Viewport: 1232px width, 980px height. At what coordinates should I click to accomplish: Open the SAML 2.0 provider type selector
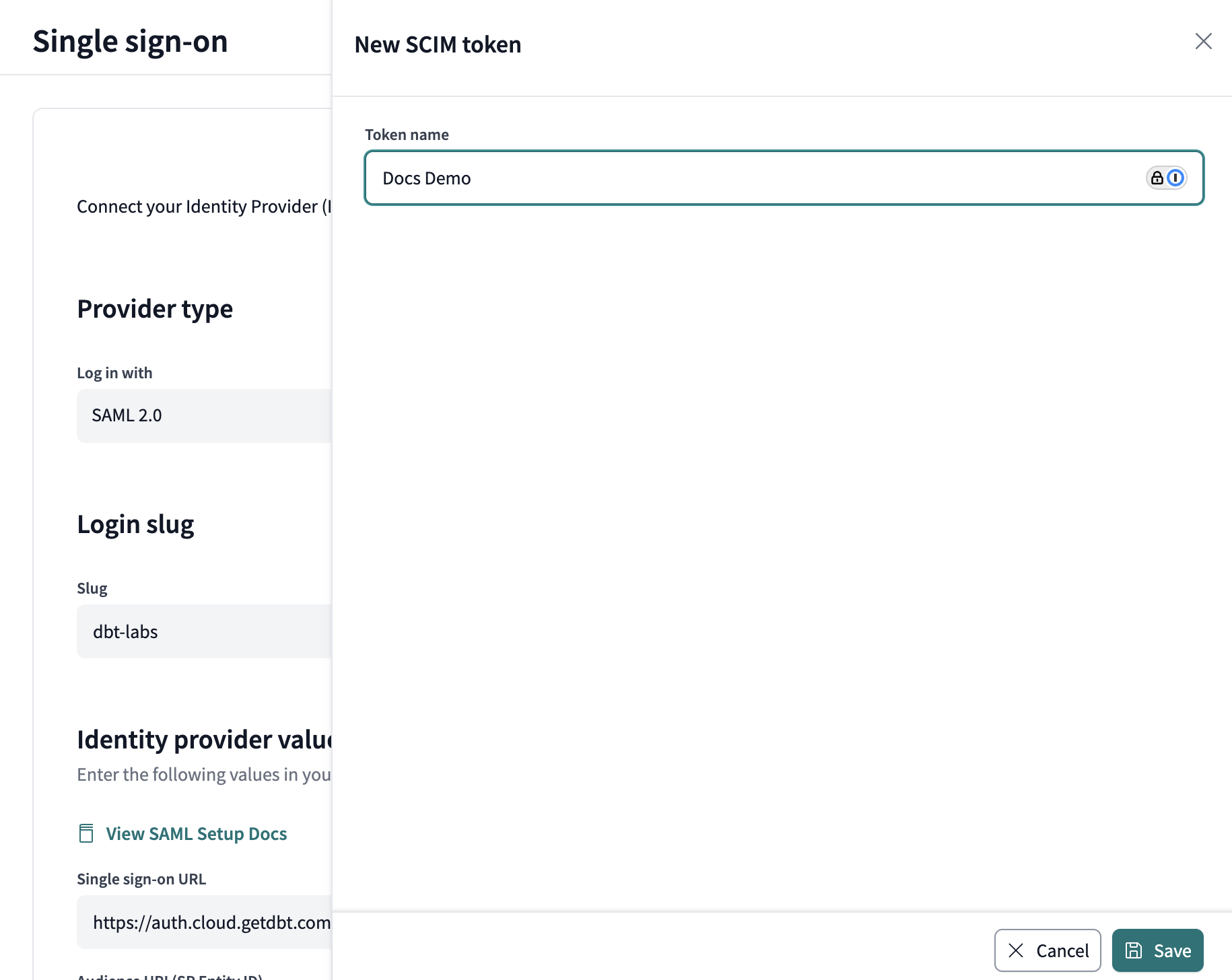tap(202, 415)
